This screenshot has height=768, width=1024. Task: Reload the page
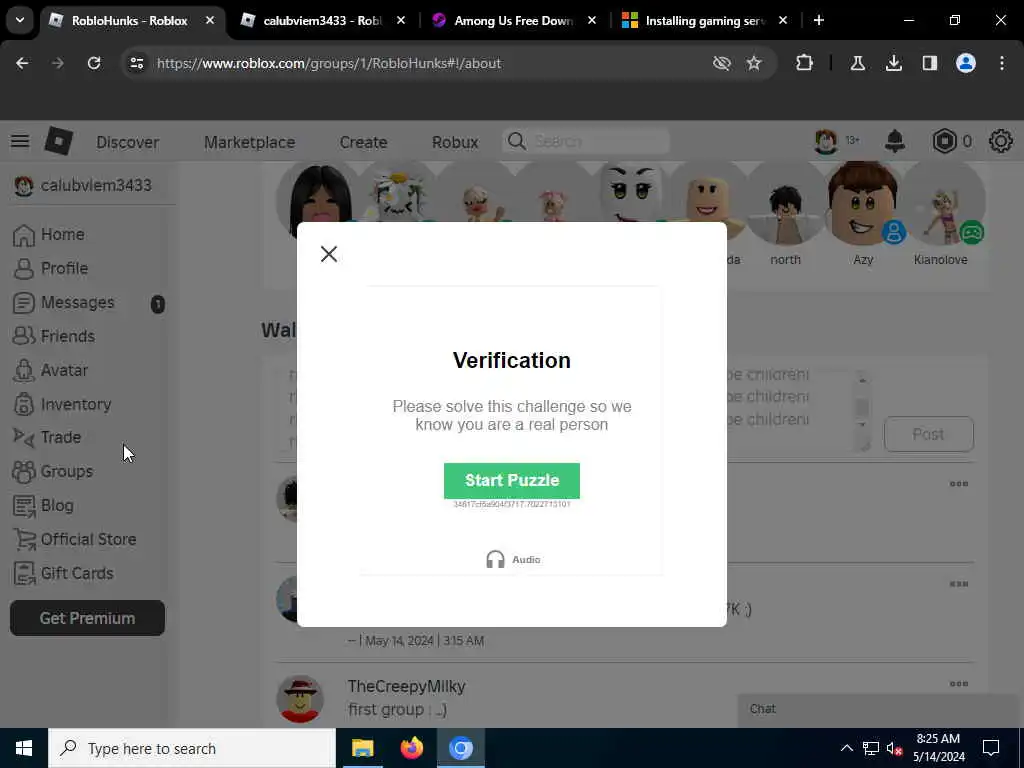coord(94,63)
